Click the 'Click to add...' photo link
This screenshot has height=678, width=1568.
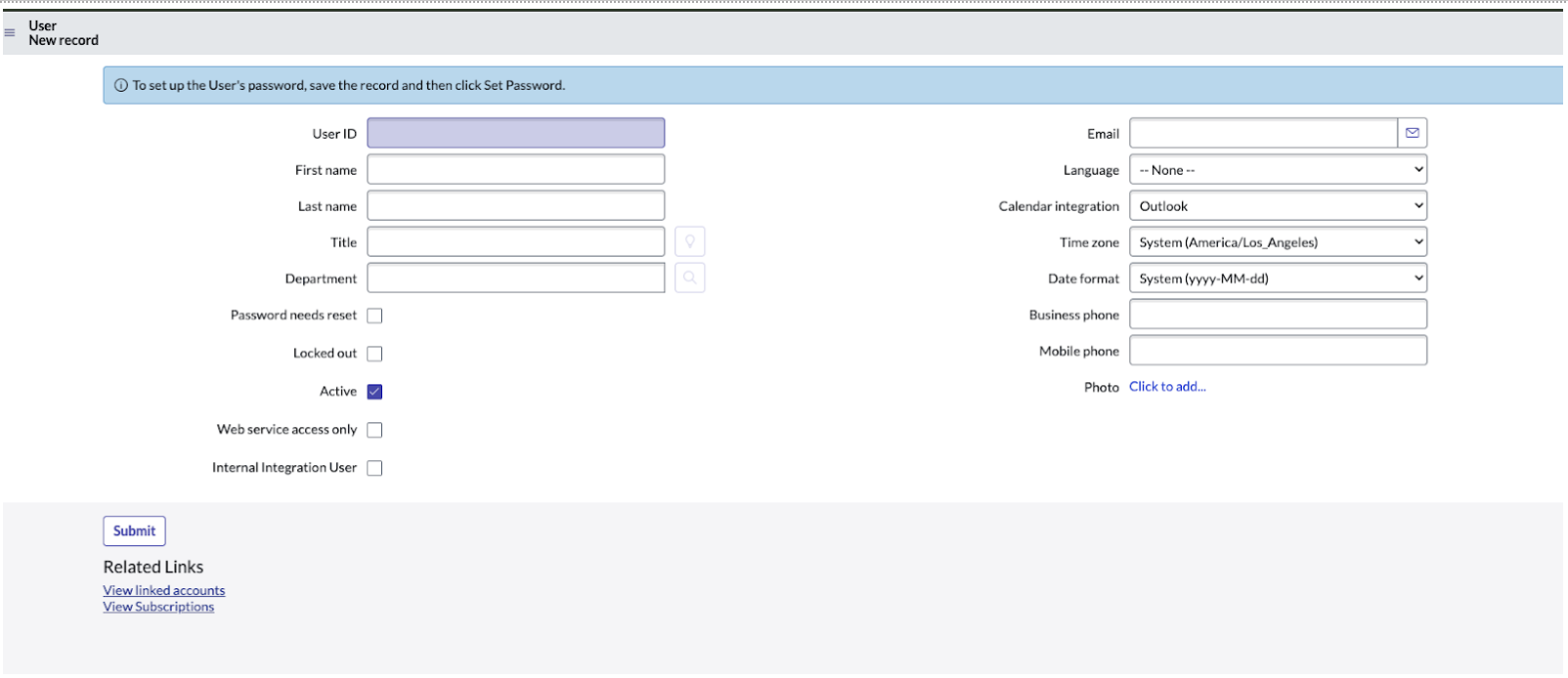(1167, 387)
